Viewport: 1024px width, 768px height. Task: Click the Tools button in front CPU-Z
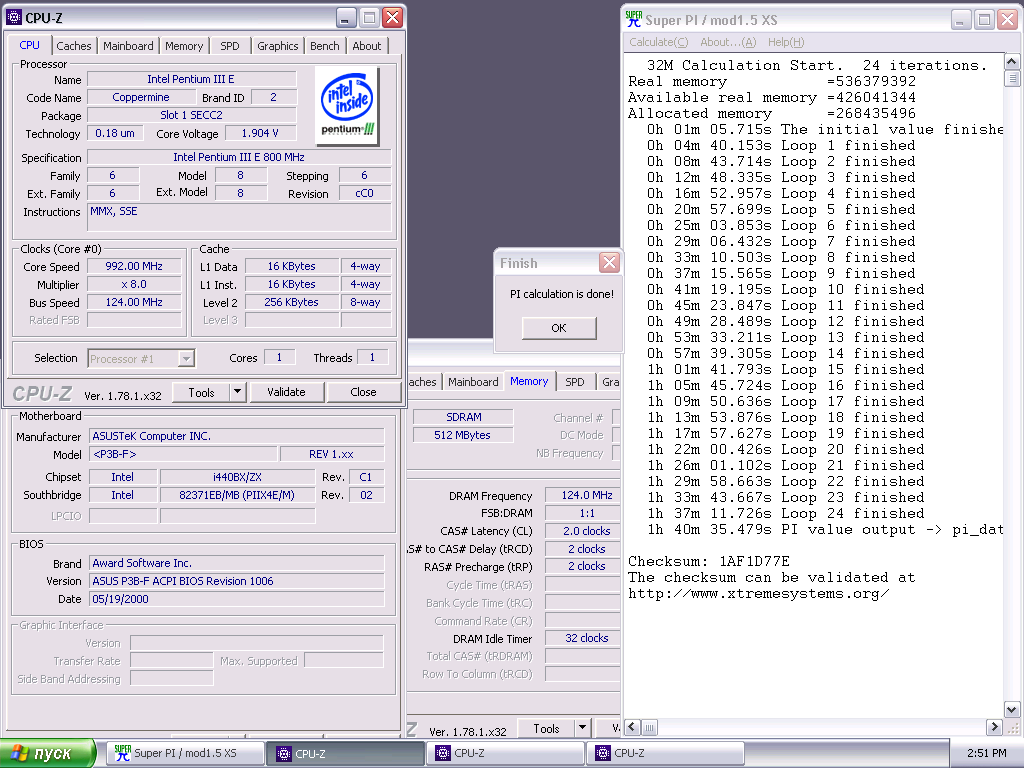coord(201,392)
